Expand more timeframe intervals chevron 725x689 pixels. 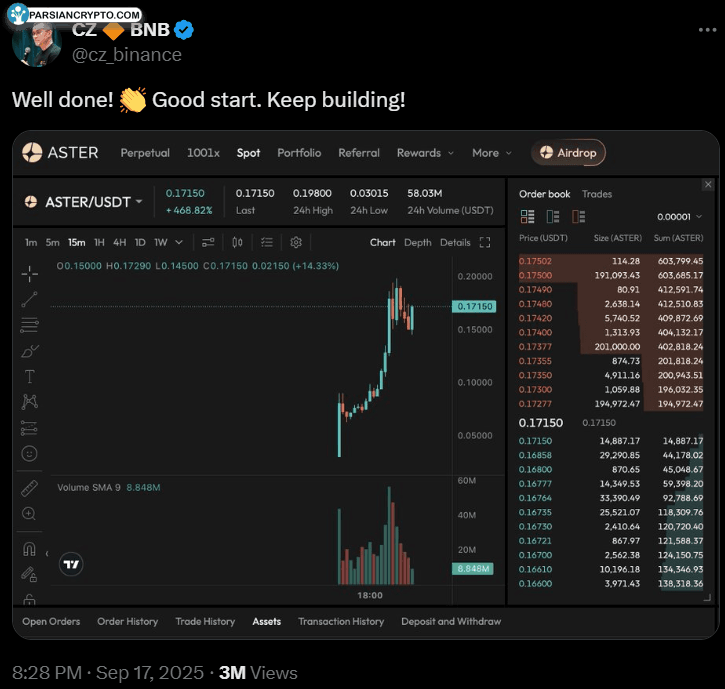[179, 242]
